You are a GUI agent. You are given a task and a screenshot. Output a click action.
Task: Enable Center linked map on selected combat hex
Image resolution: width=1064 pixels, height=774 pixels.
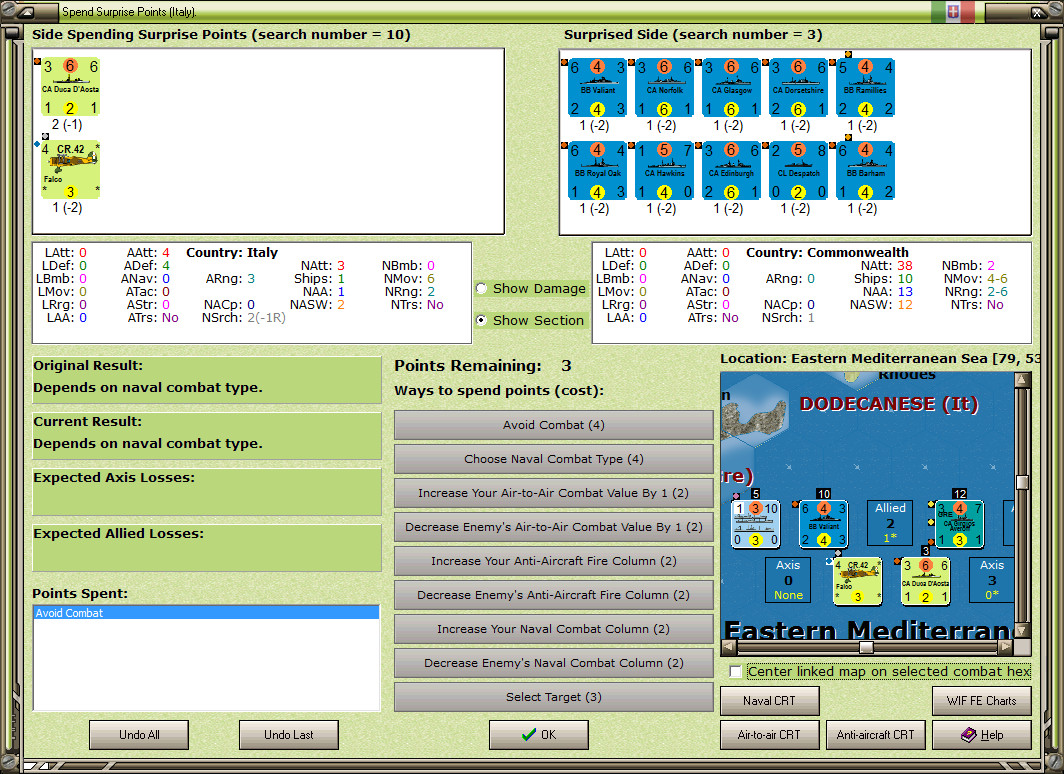735,672
